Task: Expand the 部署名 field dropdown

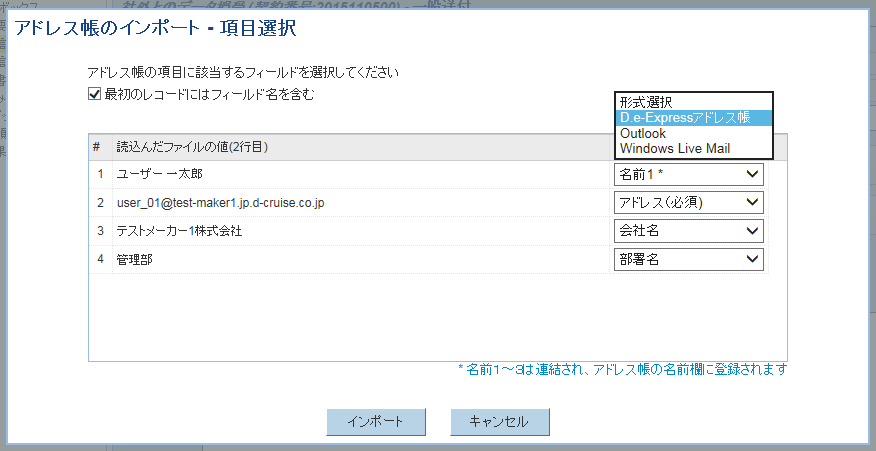Action: [688, 260]
